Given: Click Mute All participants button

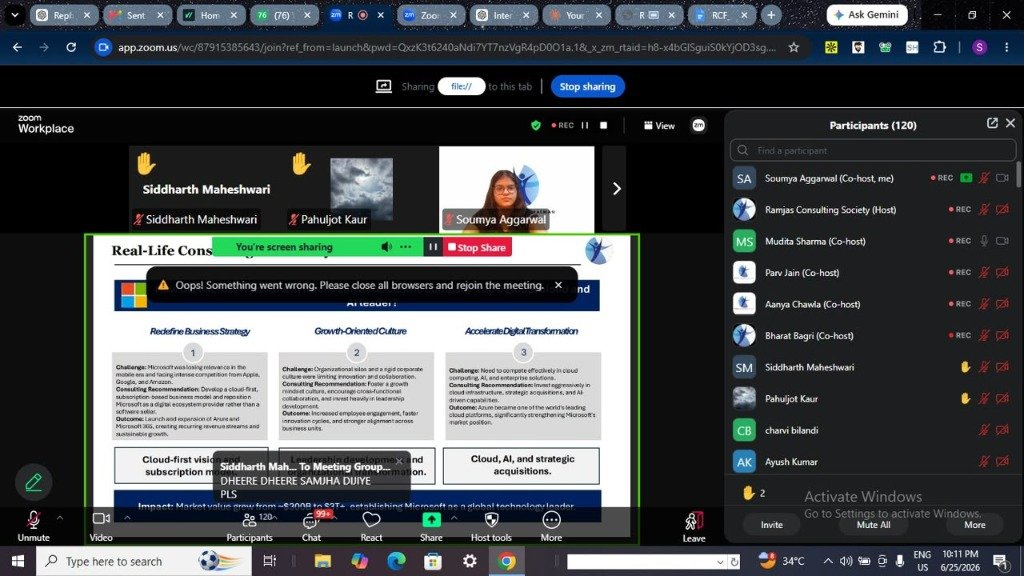Looking at the screenshot, I should (873, 524).
